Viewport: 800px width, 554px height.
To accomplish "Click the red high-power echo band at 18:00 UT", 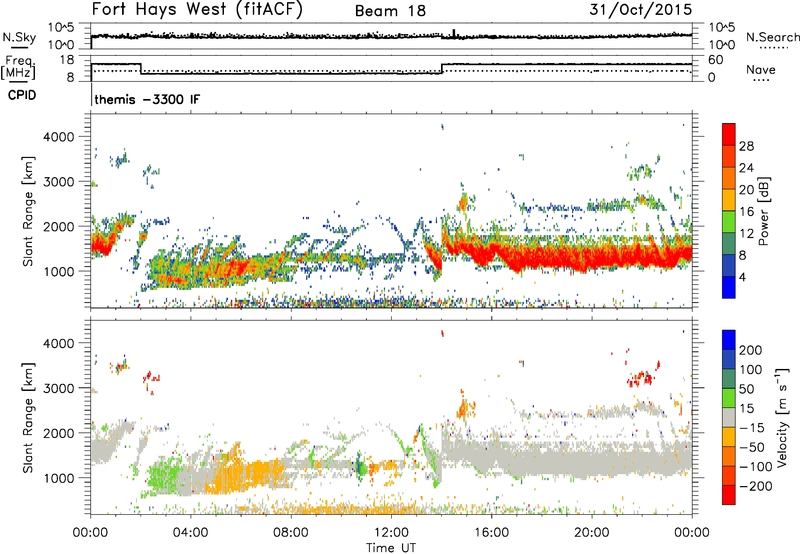I will pos(542,257).
